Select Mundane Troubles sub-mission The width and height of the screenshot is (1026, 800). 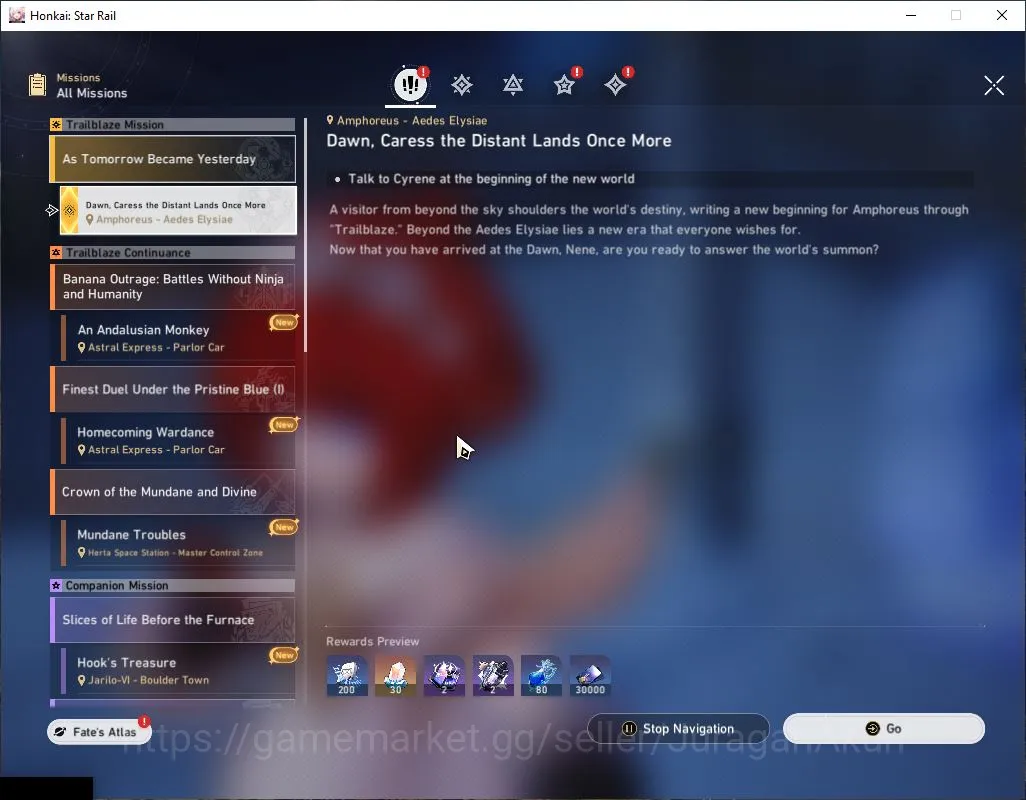pos(178,542)
